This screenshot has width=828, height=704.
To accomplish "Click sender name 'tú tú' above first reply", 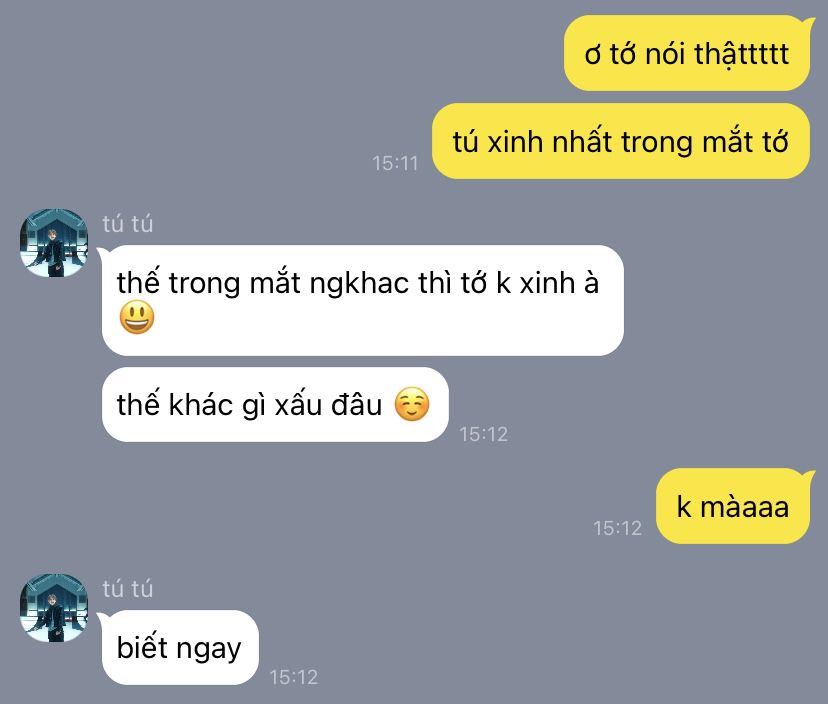I will pos(127,223).
